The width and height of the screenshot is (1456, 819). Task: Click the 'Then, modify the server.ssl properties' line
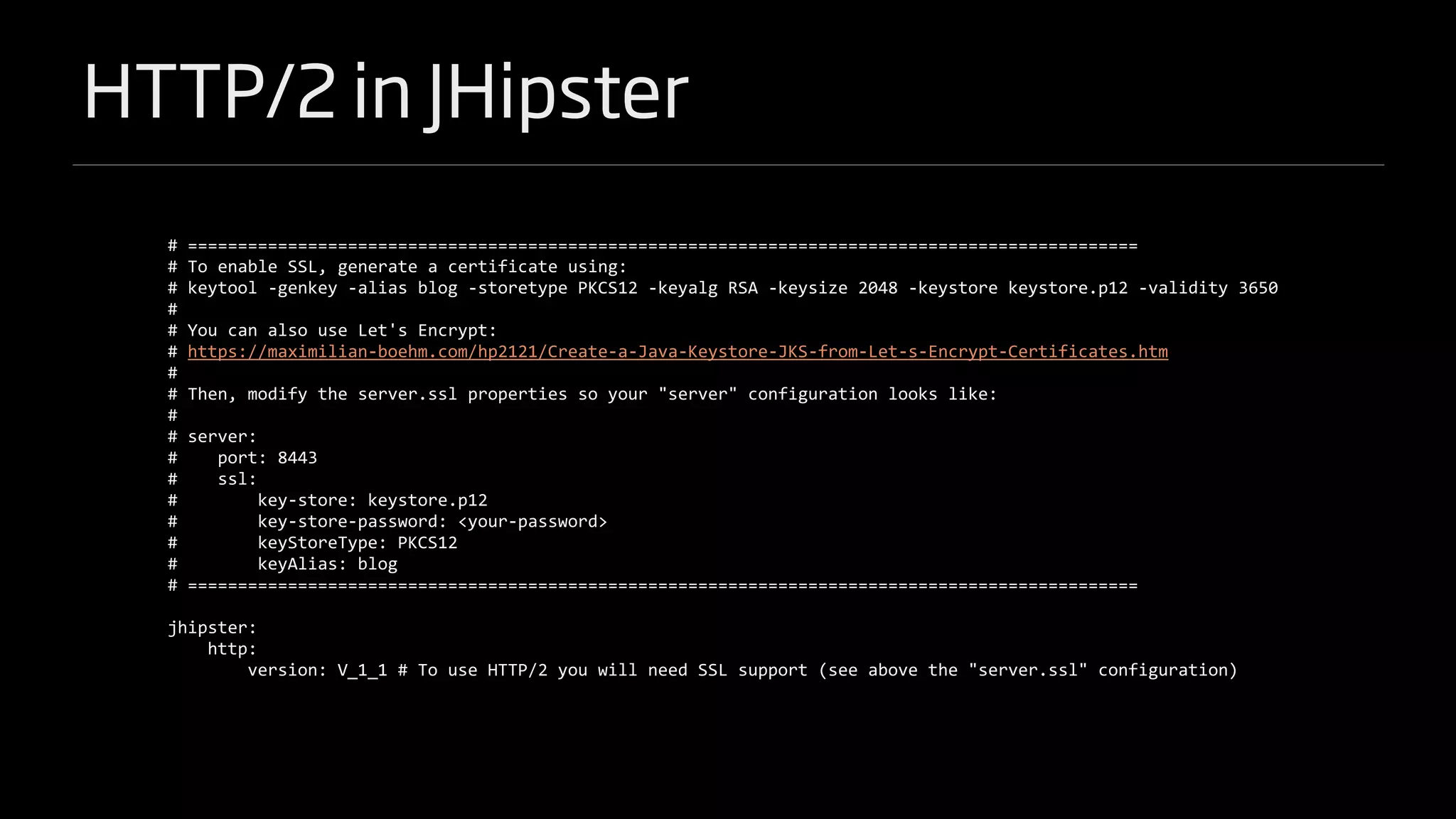tap(582, 395)
